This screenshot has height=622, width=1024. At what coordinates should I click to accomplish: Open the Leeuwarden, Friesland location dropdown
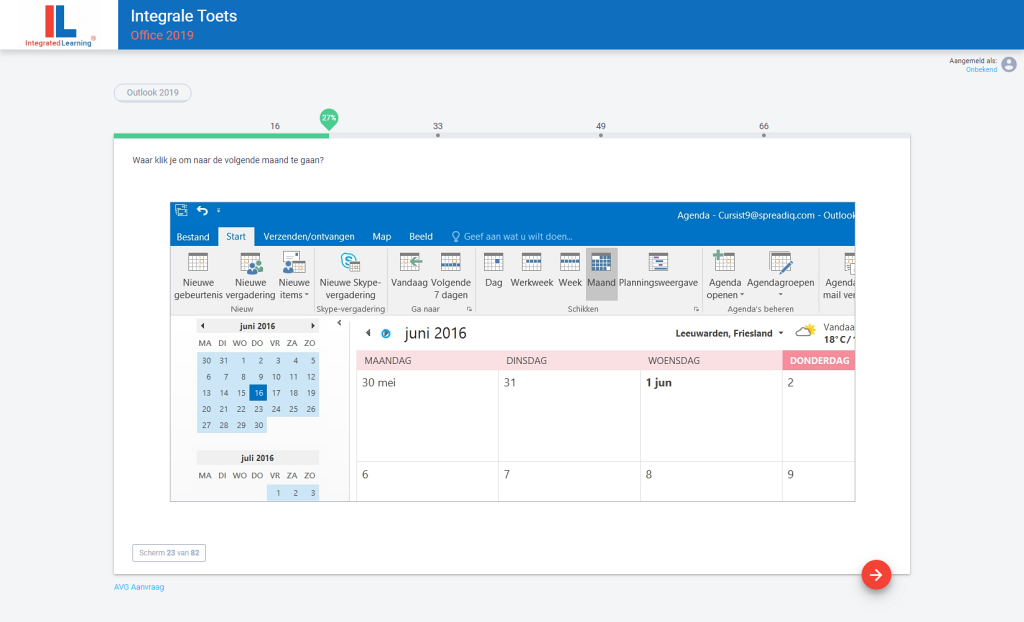click(730, 333)
